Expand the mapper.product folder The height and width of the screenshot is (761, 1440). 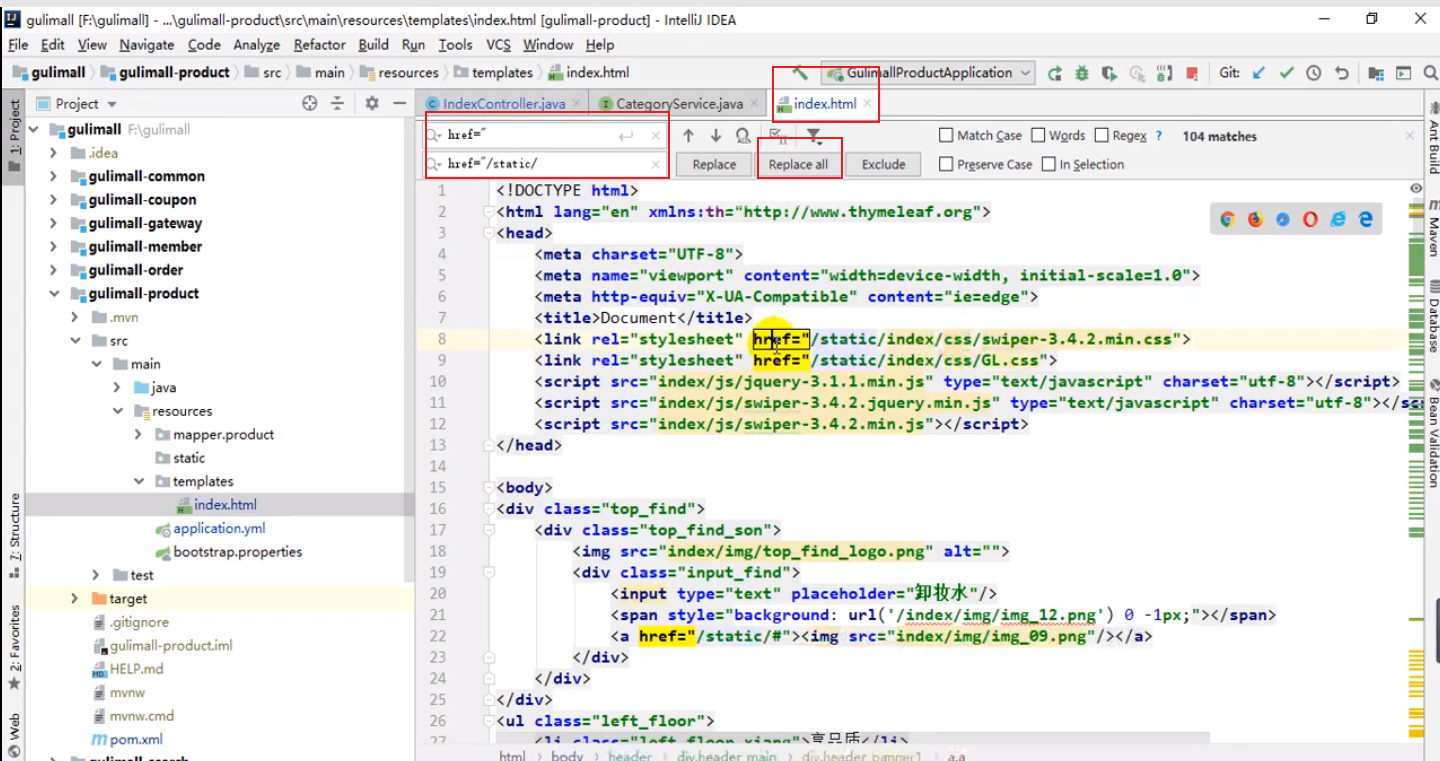pos(139,434)
